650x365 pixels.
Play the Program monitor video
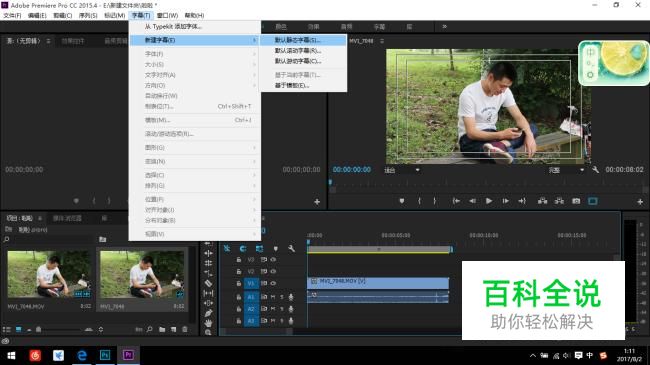coord(489,201)
